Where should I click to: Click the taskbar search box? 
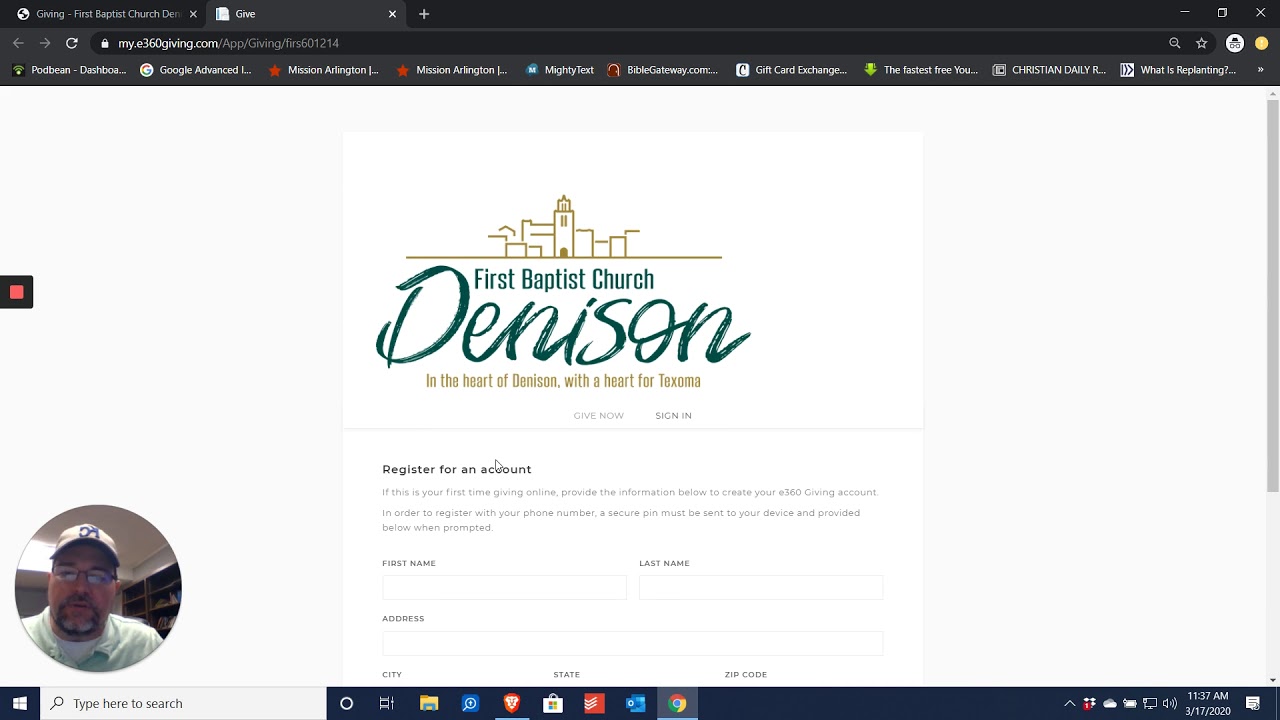pos(183,703)
